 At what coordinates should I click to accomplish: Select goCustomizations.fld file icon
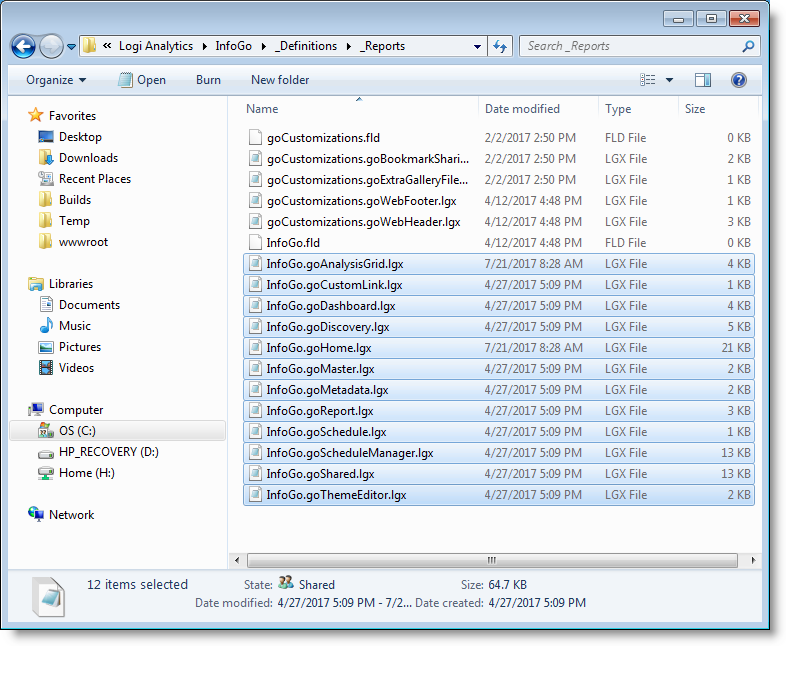pyautogui.click(x=255, y=137)
